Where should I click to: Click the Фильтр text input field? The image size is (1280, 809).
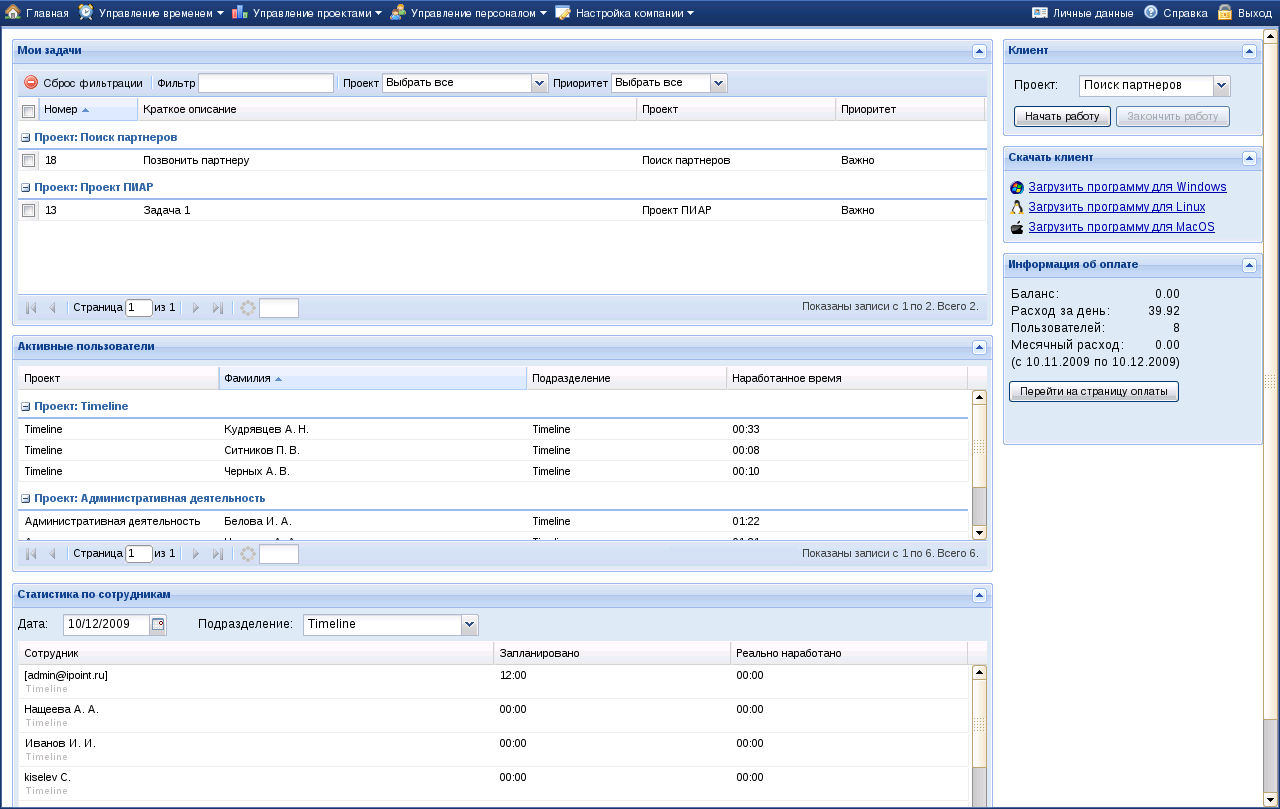pyautogui.click(x=266, y=83)
